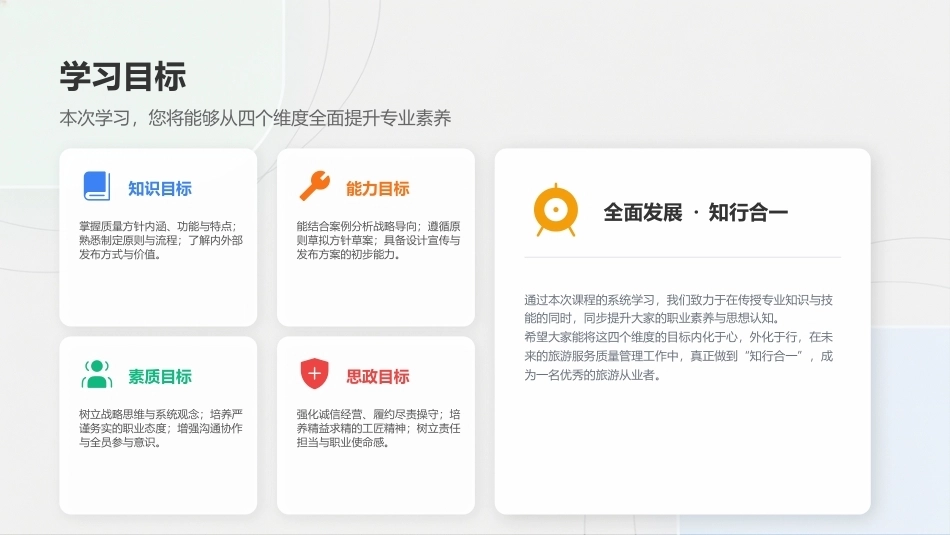Click the paragraph starting 掌握质量方针内涵
The height and width of the screenshot is (535, 950).
pos(161,241)
